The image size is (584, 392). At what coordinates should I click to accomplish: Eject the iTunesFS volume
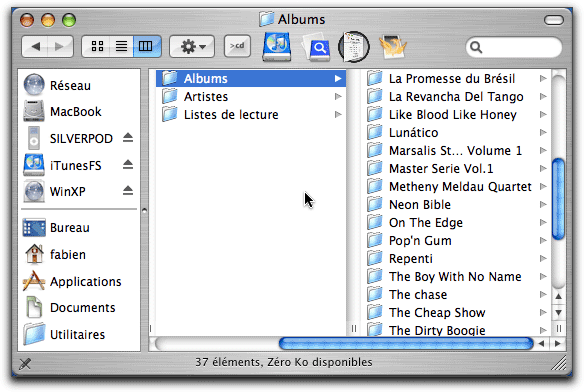[x=128, y=164]
